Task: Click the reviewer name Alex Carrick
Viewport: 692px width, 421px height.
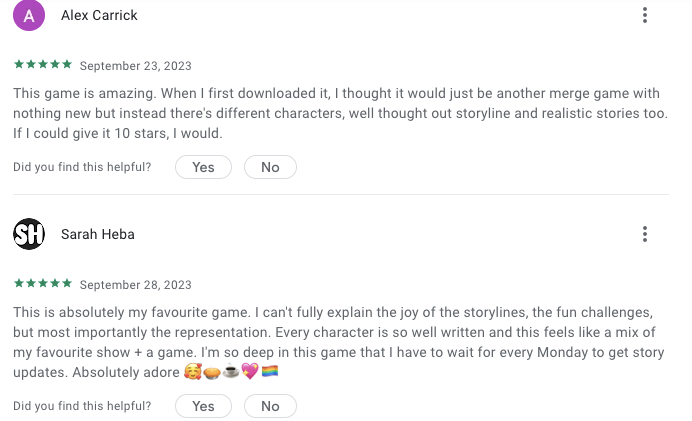Action: click(99, 15)
